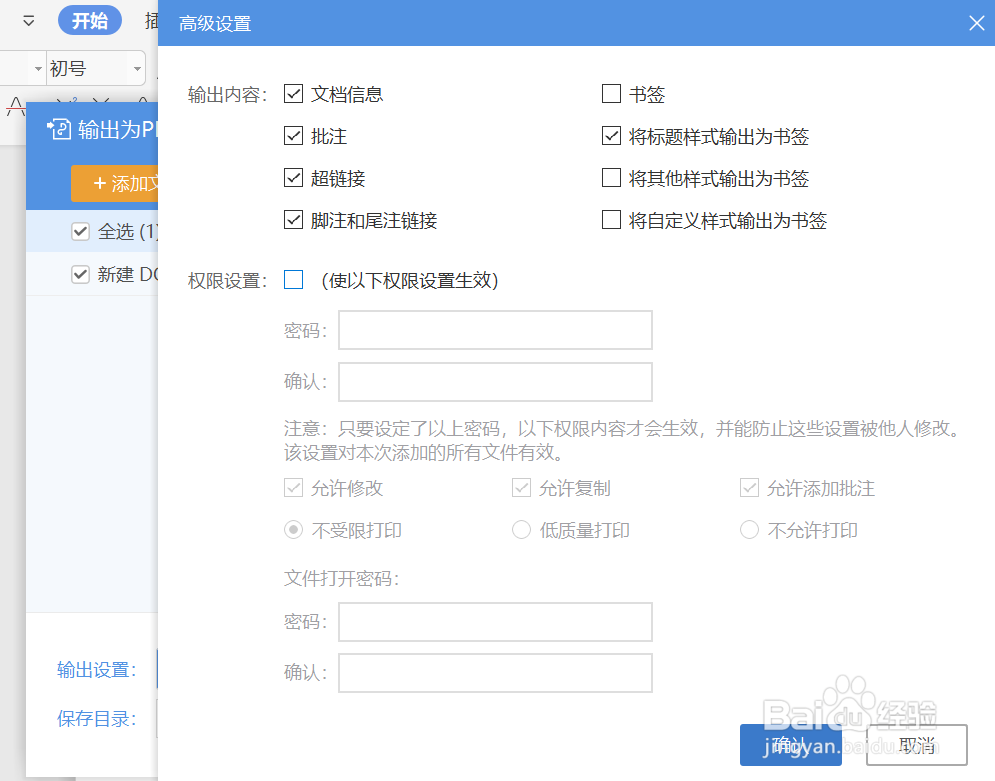Switch to the 开始 ribbon tab
Screen dimensions: 995x781
point(89,20)
